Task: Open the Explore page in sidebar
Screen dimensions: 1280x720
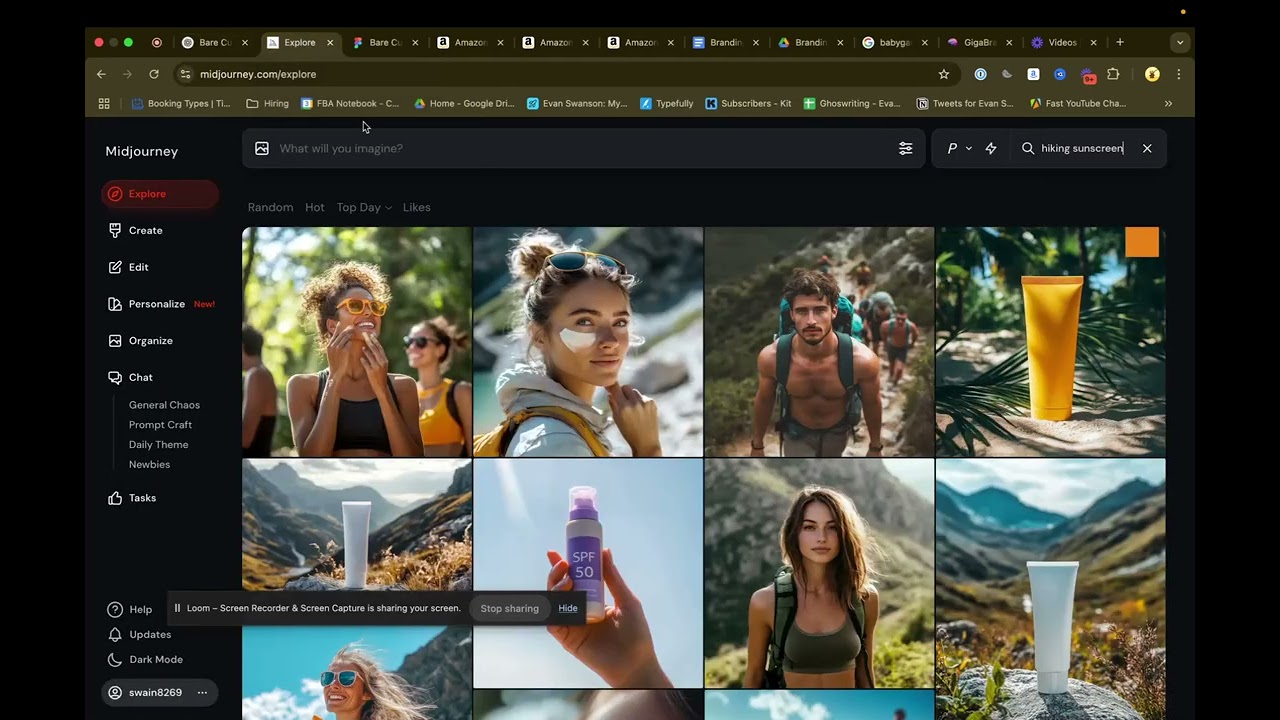Action: pos(160,194)
